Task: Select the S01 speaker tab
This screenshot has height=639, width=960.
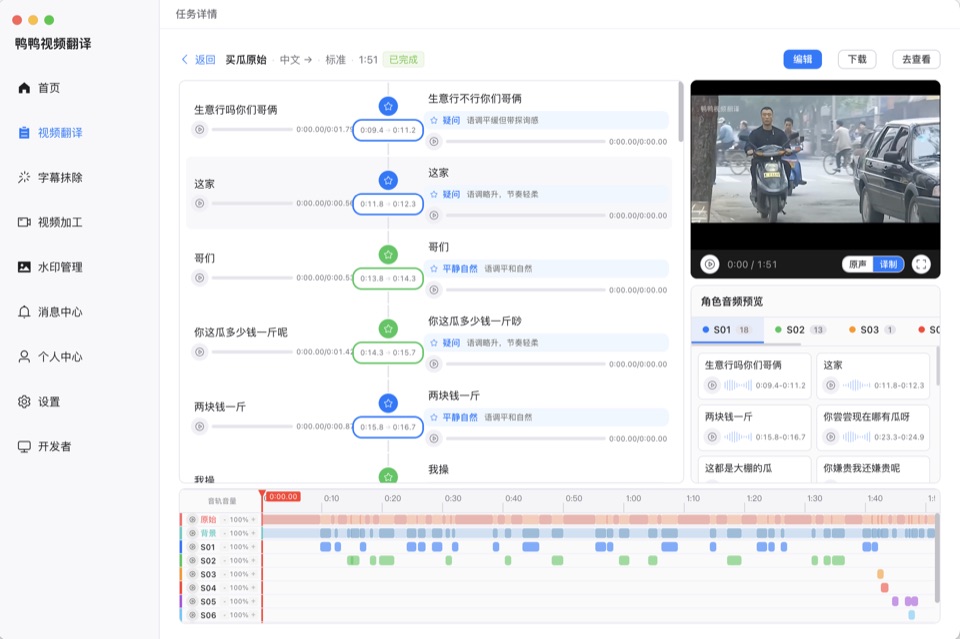Action: 727,329
